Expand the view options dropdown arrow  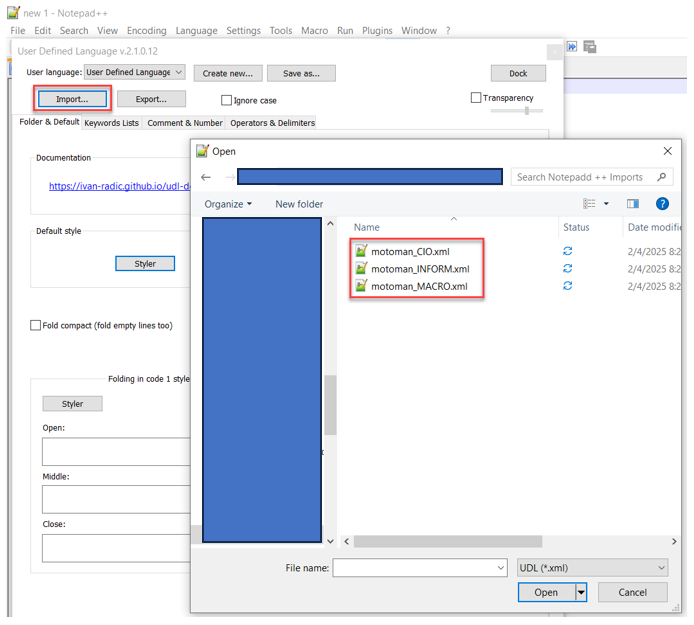point(606,204)
